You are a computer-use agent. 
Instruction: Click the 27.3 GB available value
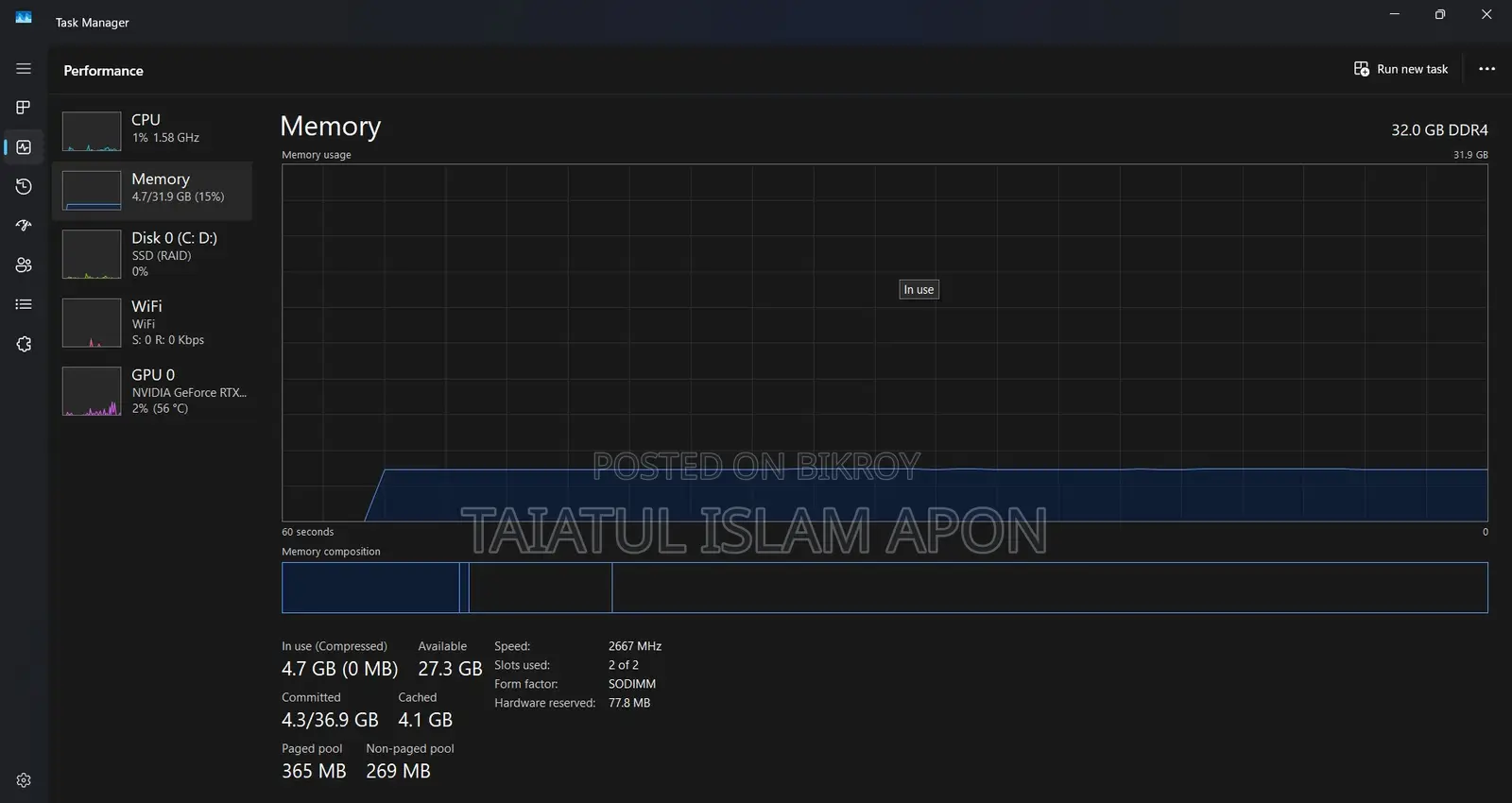pos(450,669)
